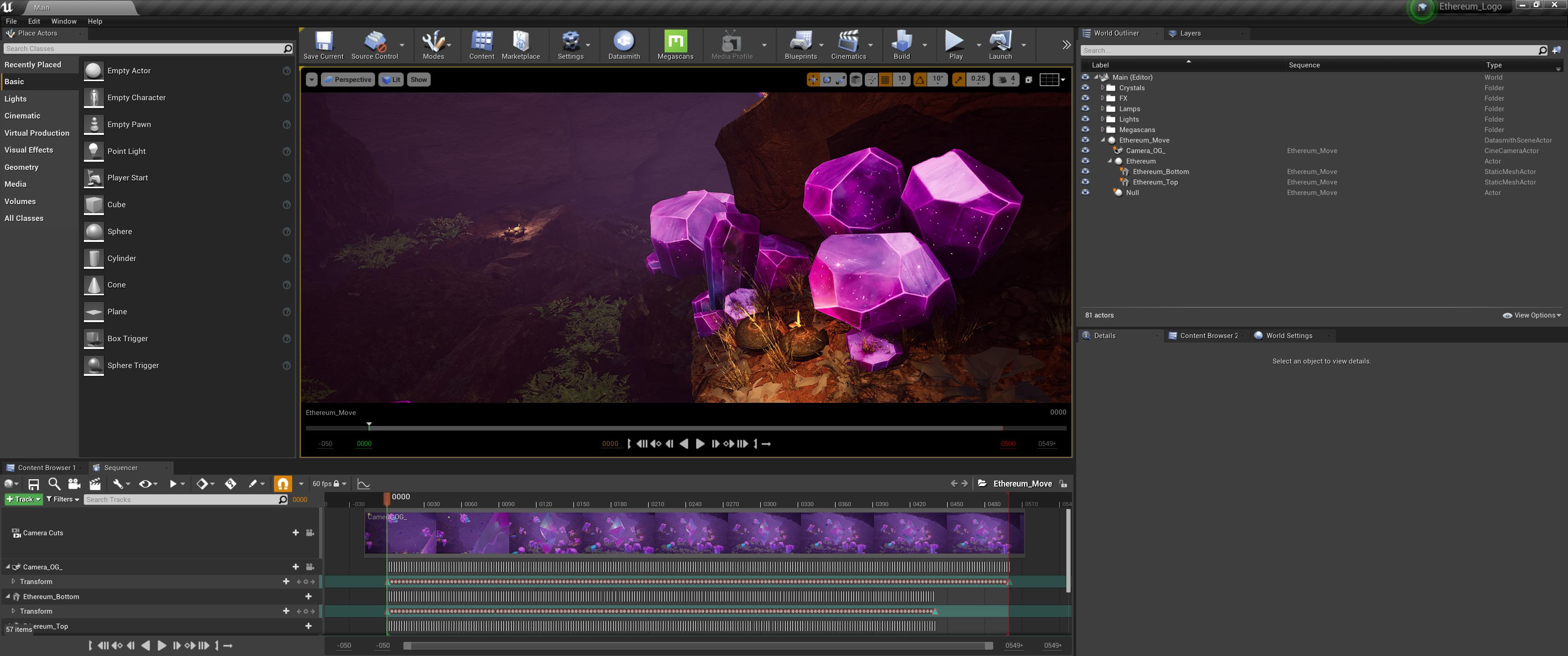Click the Lit view mode button
The height and width of the screenshot is (656, 1568).
pos(392,80)
